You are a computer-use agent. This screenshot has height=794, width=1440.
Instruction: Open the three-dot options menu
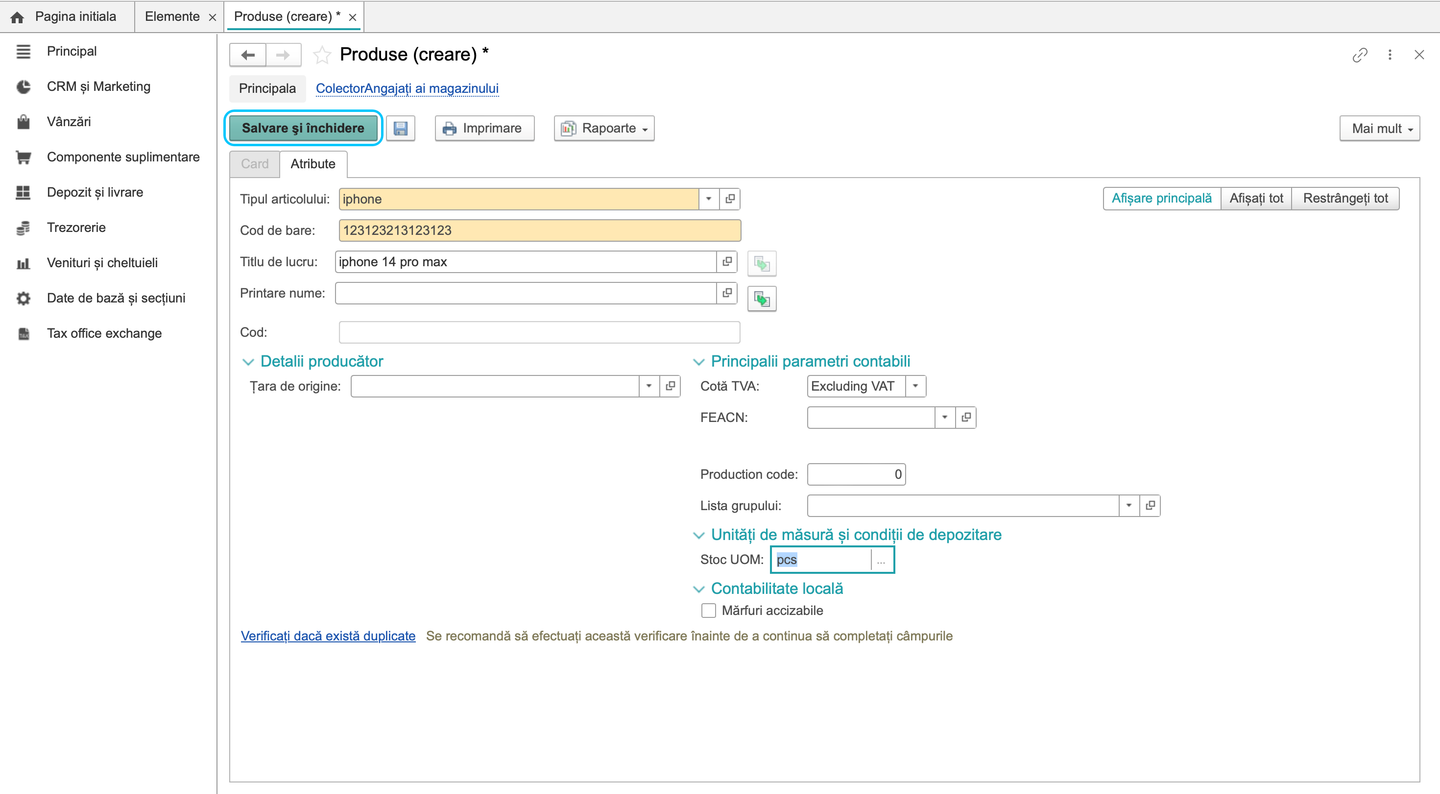[x=1390, y=55]
